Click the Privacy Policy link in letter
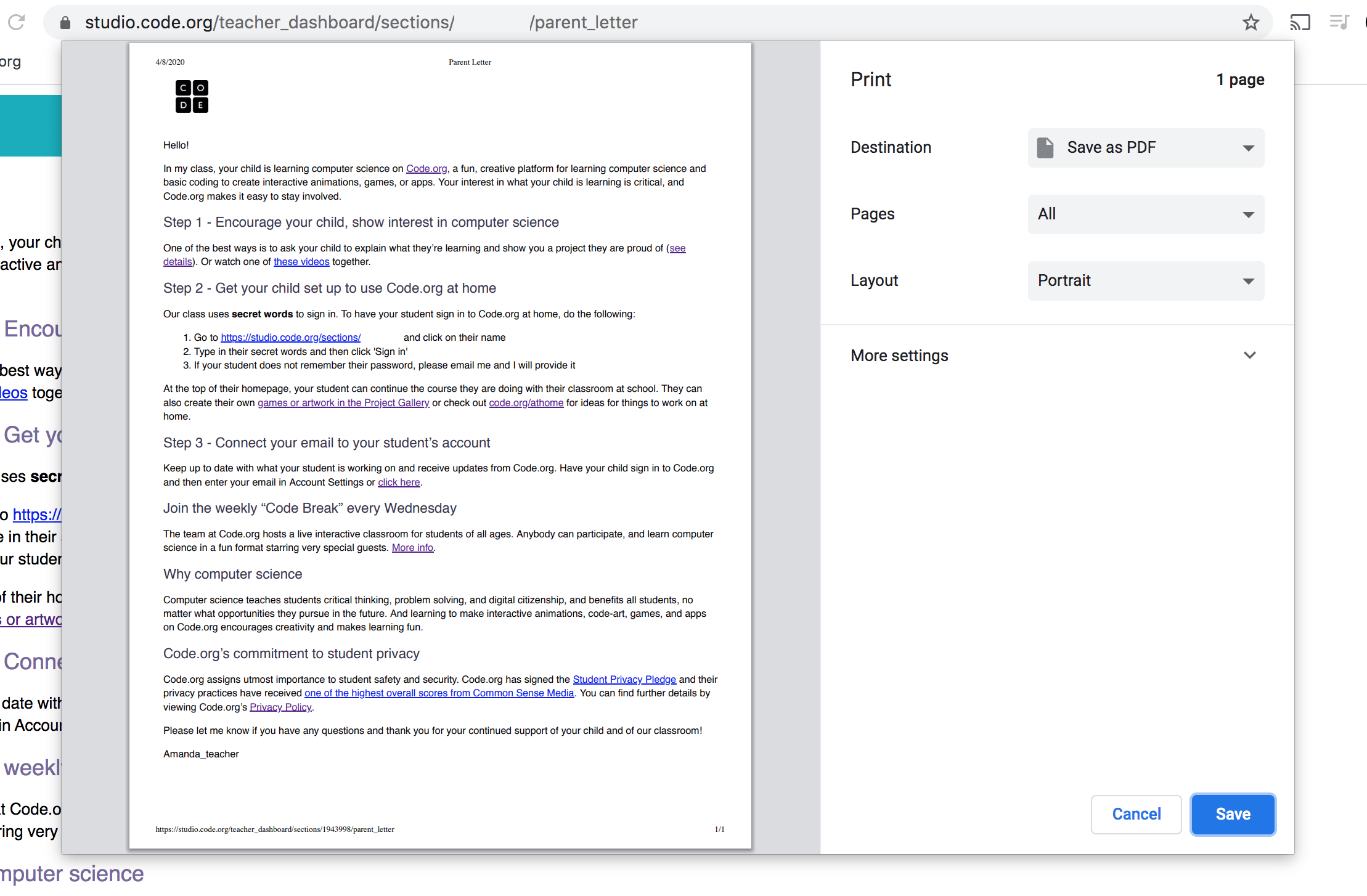This screenshot has width=1367, height=896. tap(280, 707)
